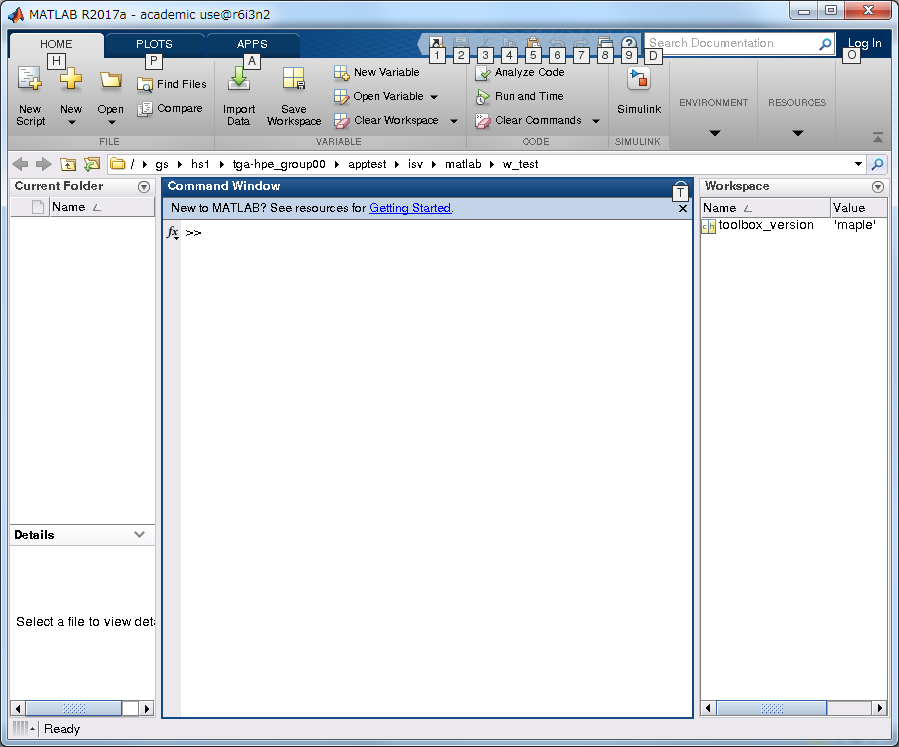899x747 pixels.
Task: Switch to the APPS tab
Action: click(252, 44)
